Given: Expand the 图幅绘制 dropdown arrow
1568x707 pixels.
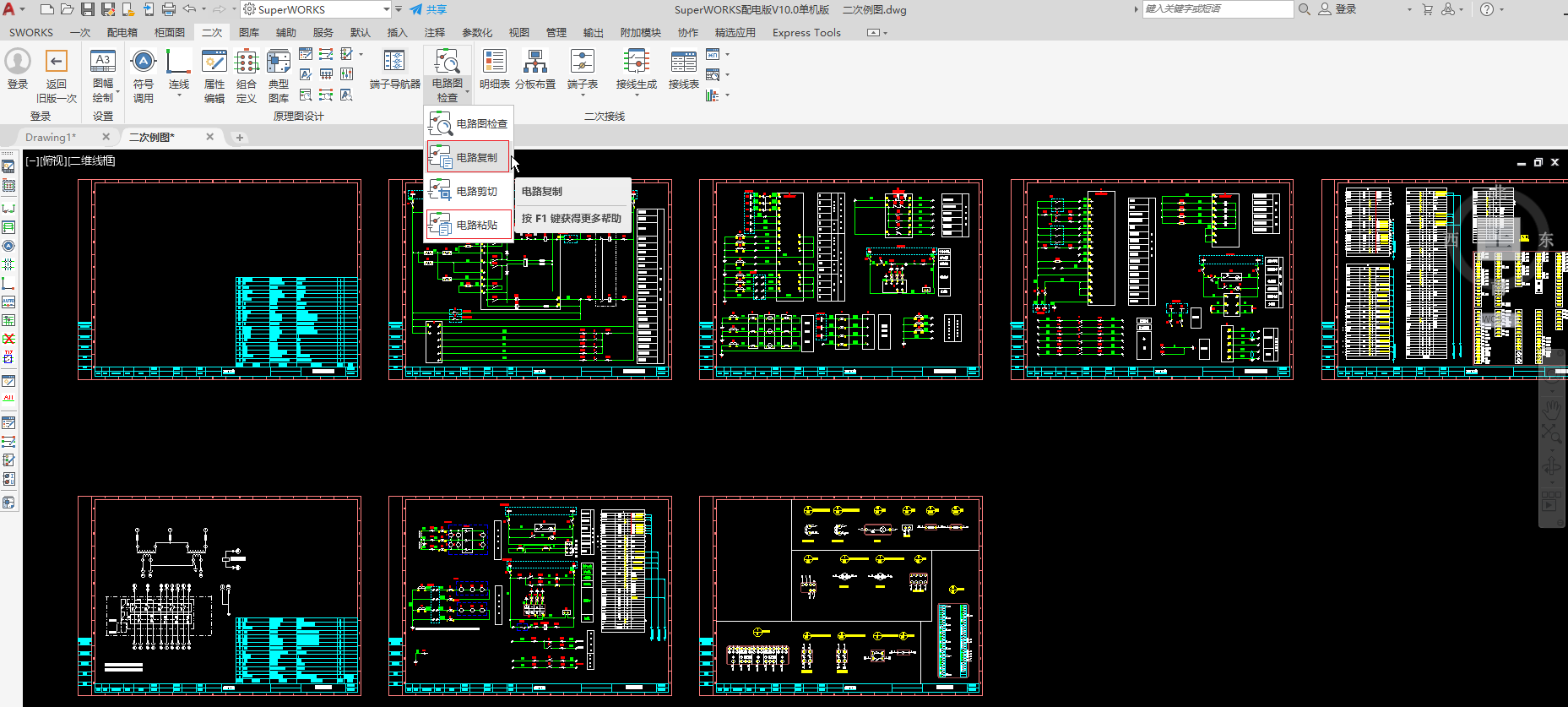Looking at the screenshot, I should click(x=117, y=91).
